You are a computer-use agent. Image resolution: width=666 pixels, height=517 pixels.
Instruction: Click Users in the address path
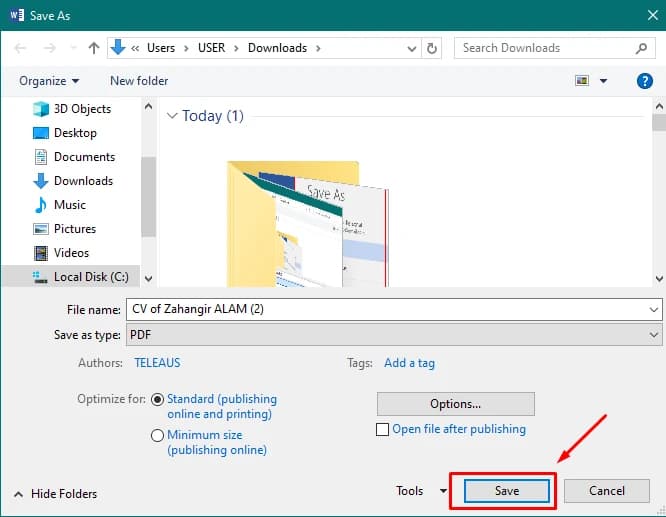coord(161,48)
